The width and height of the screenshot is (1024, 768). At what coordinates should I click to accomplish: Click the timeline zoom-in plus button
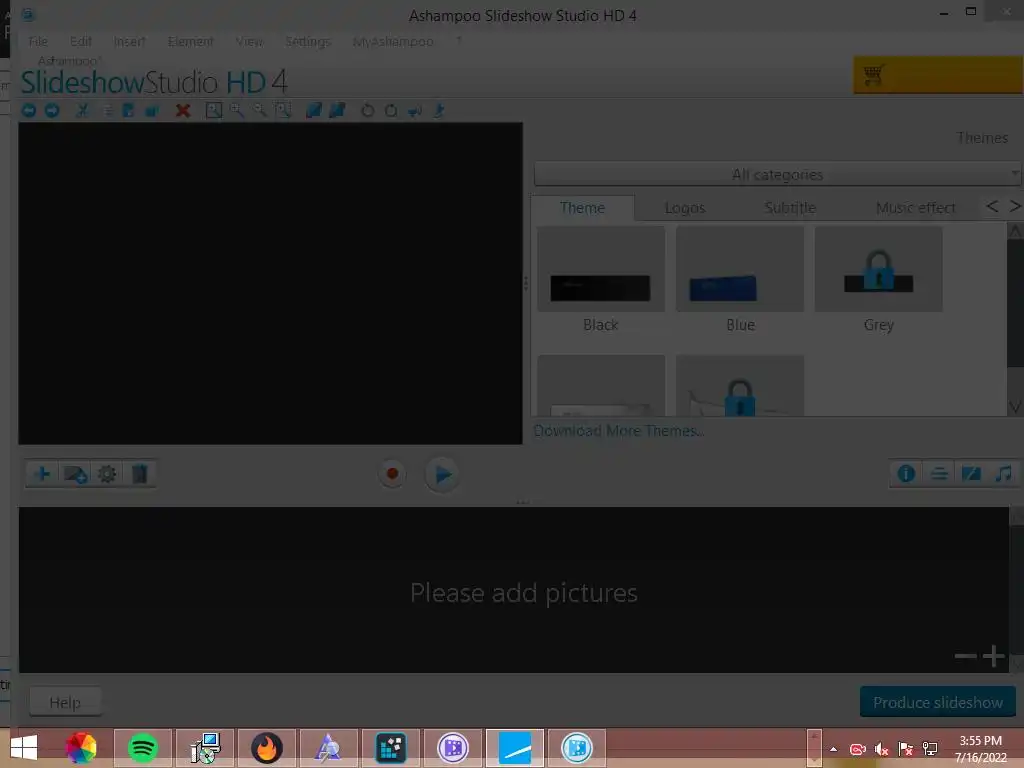(x=993, y=656)
